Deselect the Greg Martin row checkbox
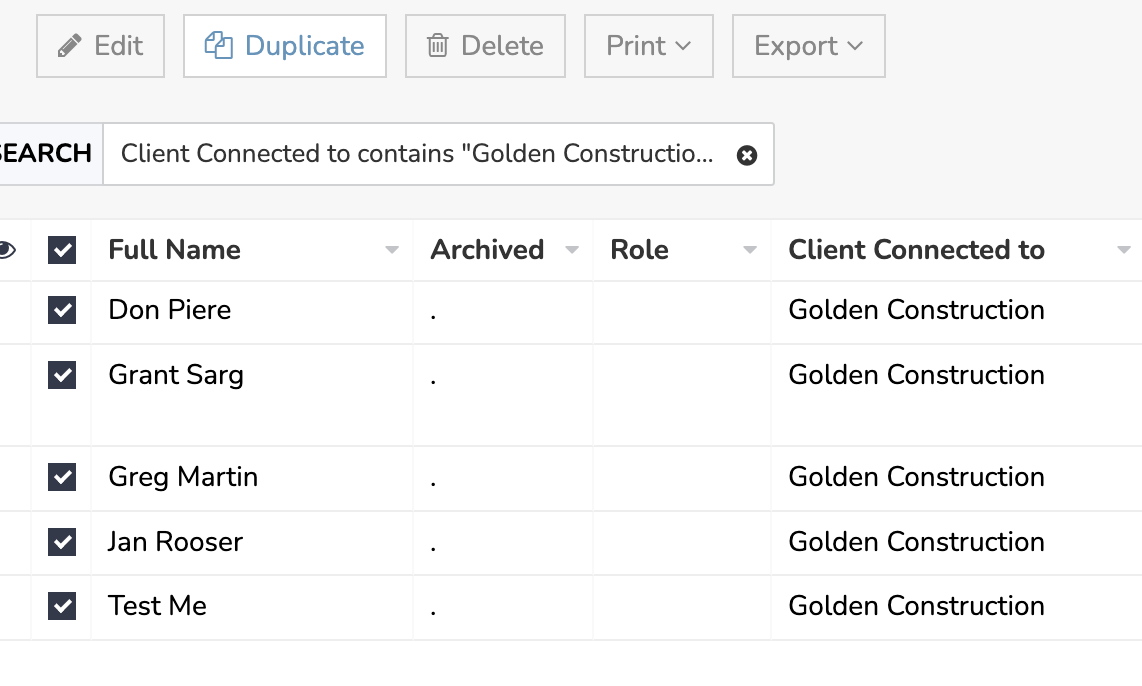The height and width of the screenshot is (686, 1142). (x=62, y=477)
